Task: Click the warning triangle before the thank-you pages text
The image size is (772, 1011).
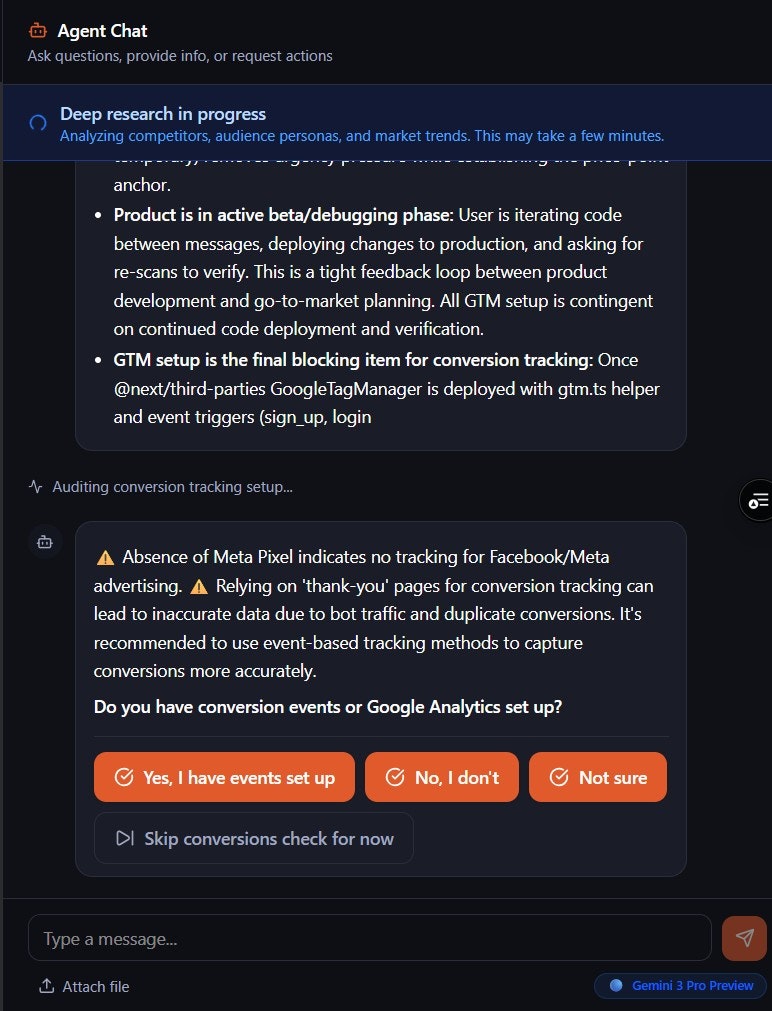Action: coord(197,588)
